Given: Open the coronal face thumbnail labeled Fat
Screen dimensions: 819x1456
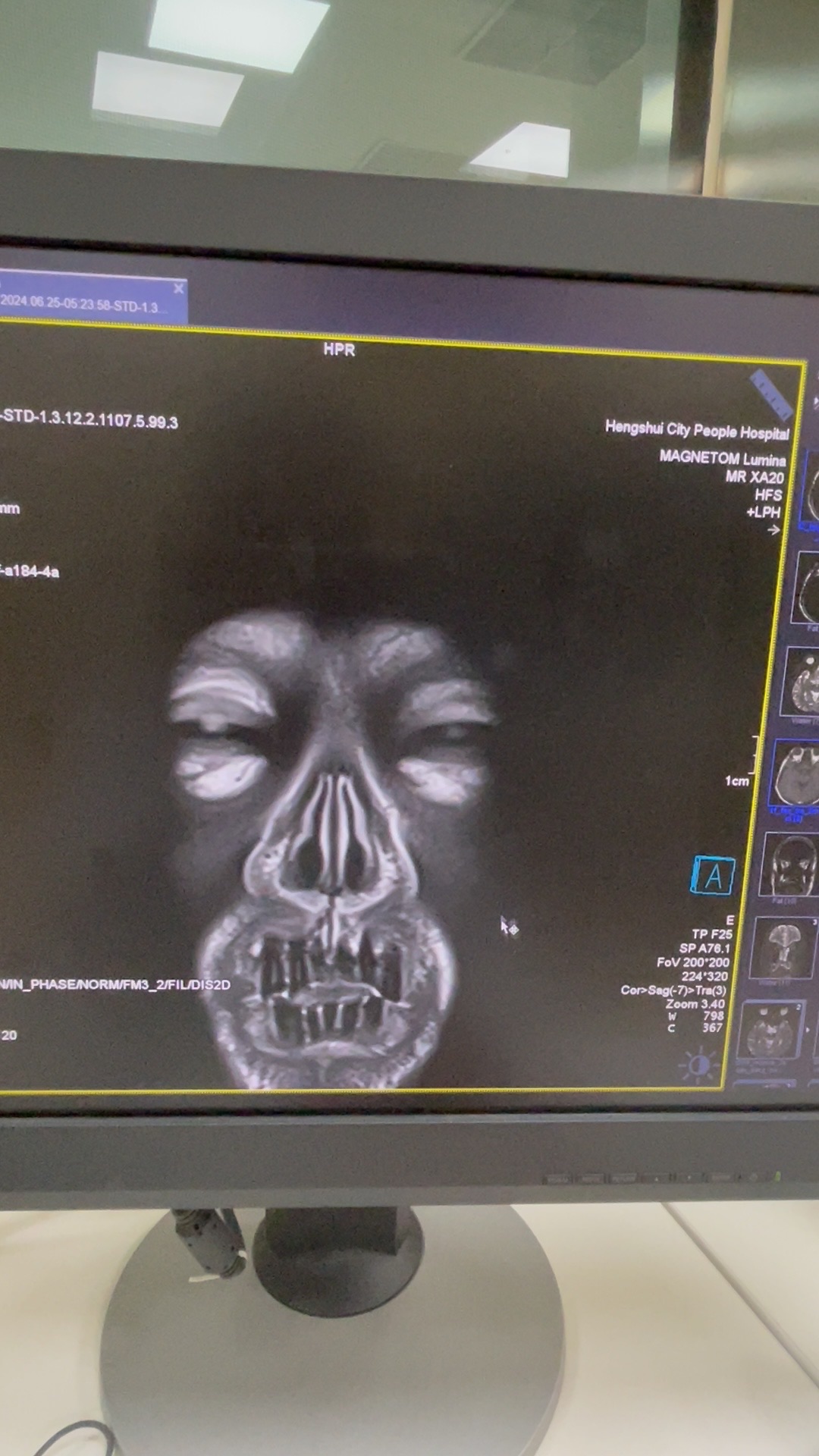Looking at the screenshot, I should click(789, 865).
